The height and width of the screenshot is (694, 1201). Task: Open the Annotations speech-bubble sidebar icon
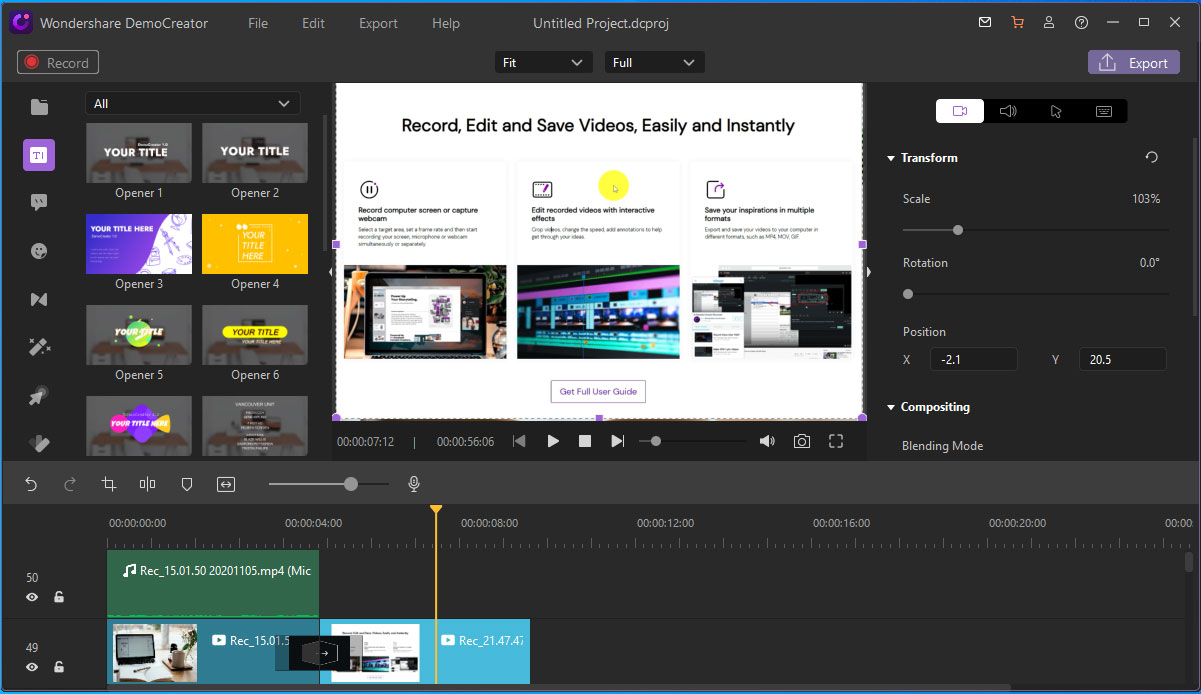[39, 202]
